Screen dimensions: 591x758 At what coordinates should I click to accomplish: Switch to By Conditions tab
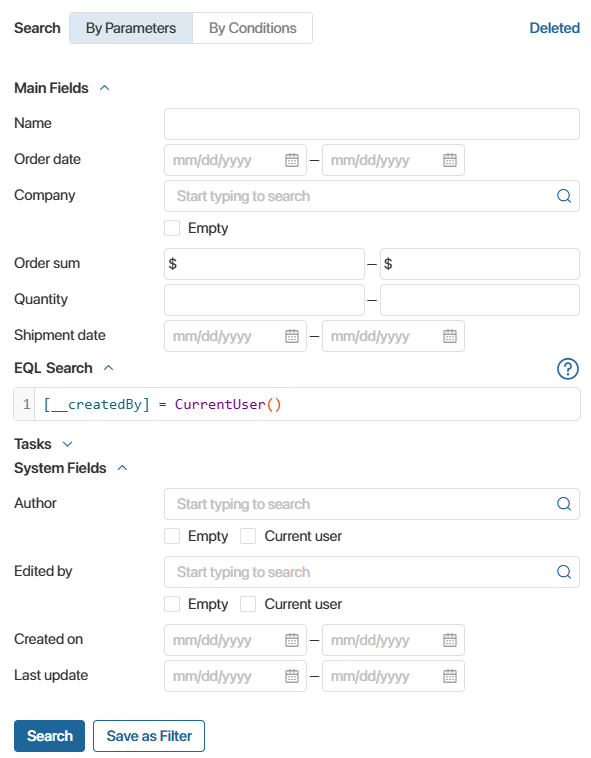coord(252,28)
